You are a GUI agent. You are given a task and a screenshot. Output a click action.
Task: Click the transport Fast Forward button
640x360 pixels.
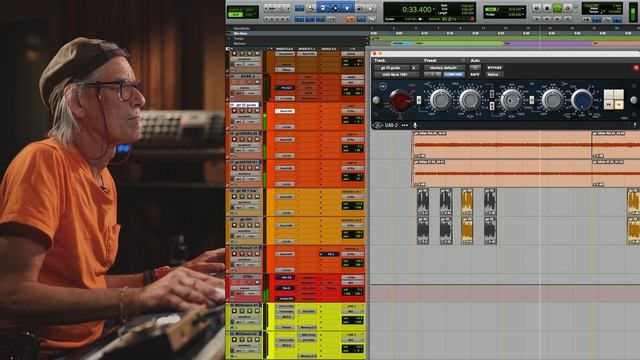[x=557, y=19]
